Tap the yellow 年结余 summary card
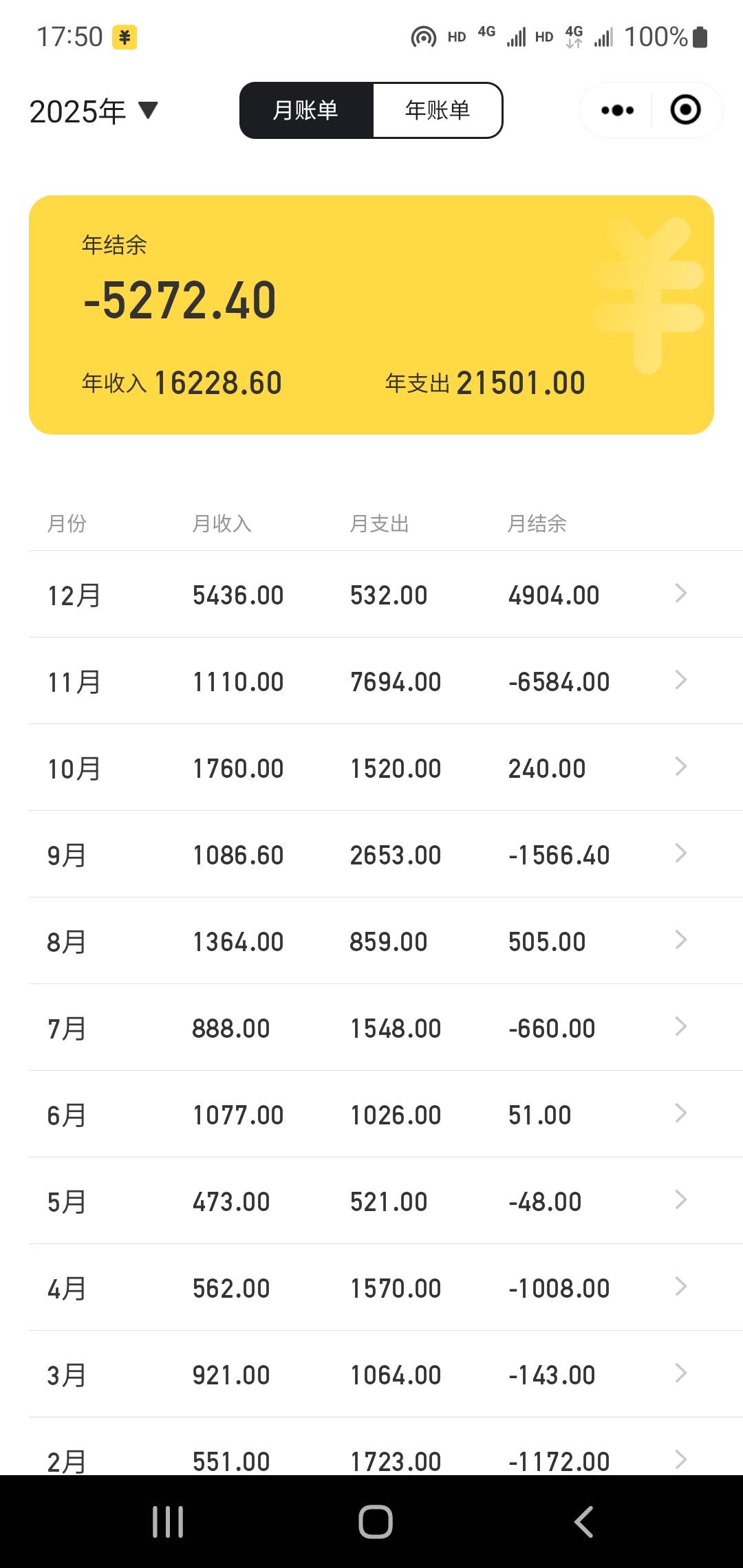 [371, 314]
